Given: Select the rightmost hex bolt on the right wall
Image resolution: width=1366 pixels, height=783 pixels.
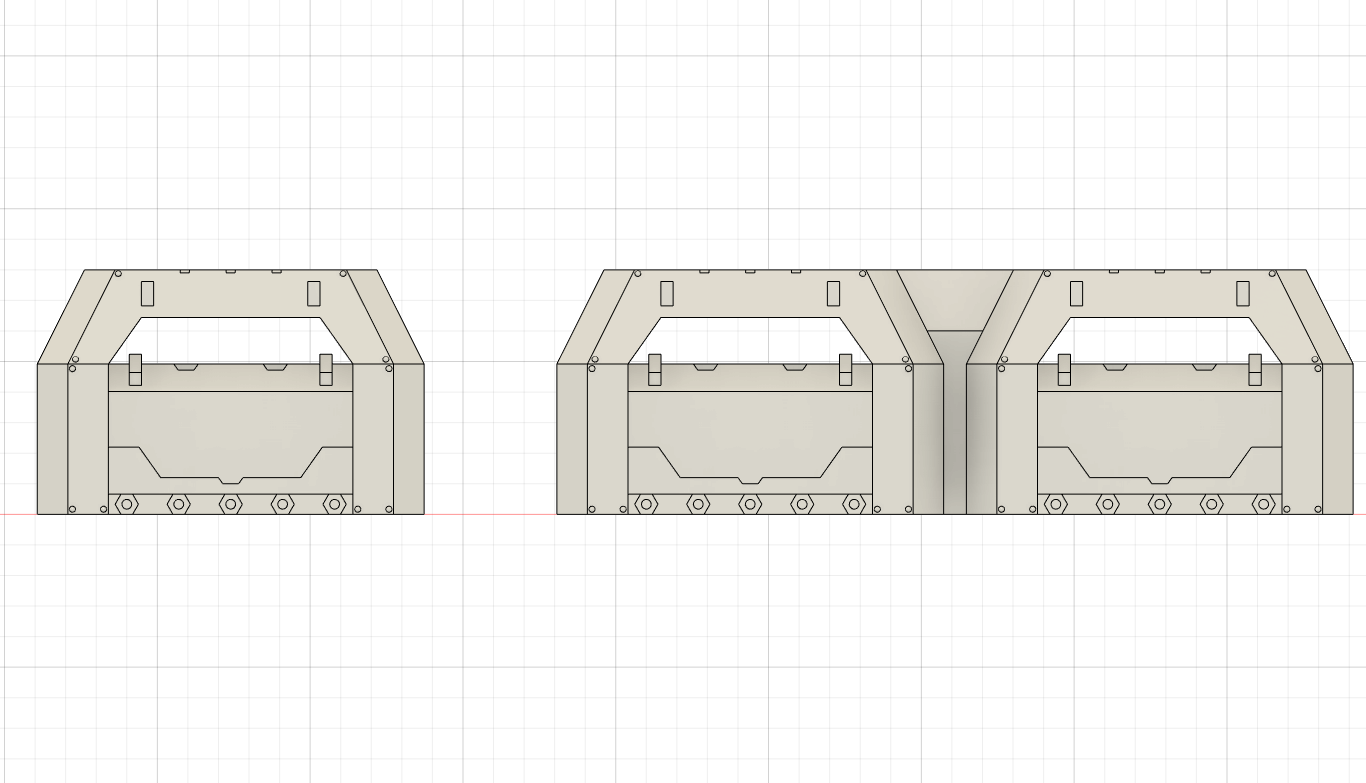Looking at the screenshot, I should tap(1265, 505).
